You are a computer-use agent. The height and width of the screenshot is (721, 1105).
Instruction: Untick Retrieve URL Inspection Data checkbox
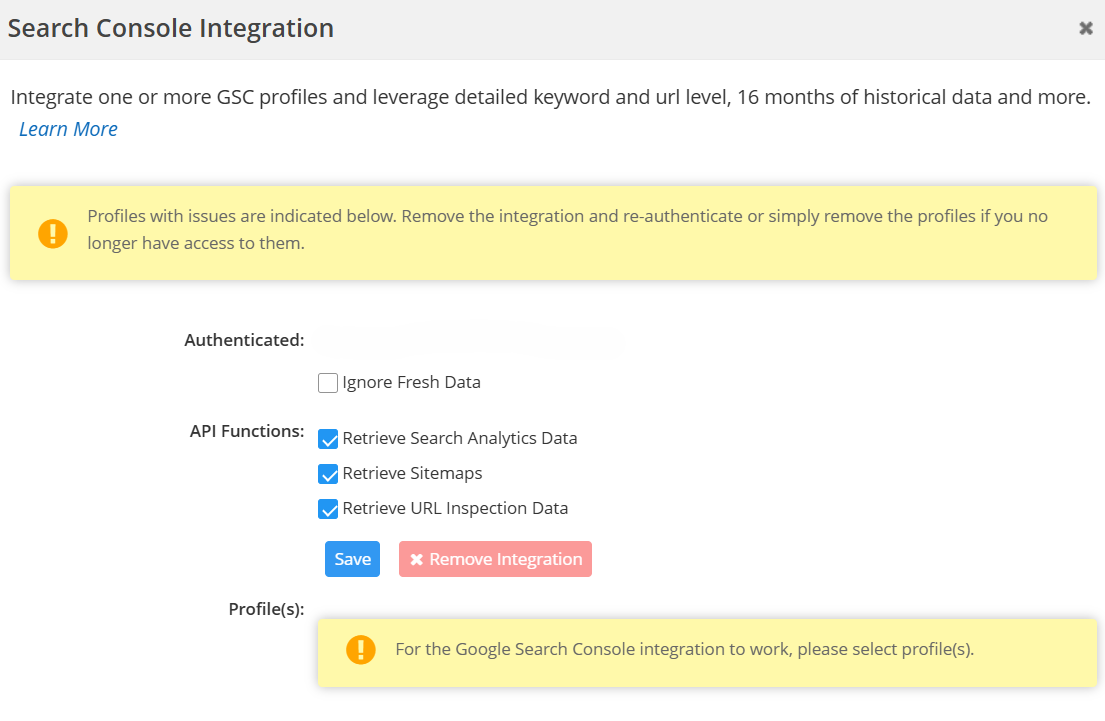(x=328, y=509)
